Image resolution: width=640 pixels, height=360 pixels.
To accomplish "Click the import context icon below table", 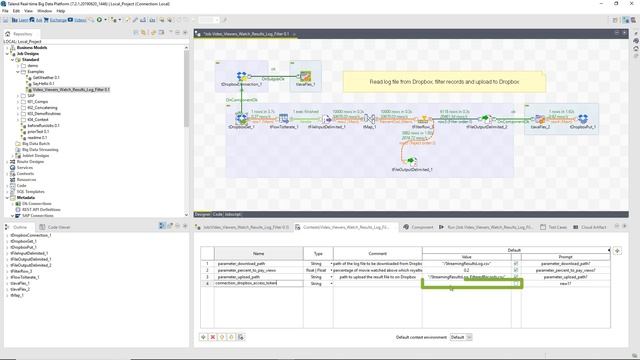I will click(241, 337).
